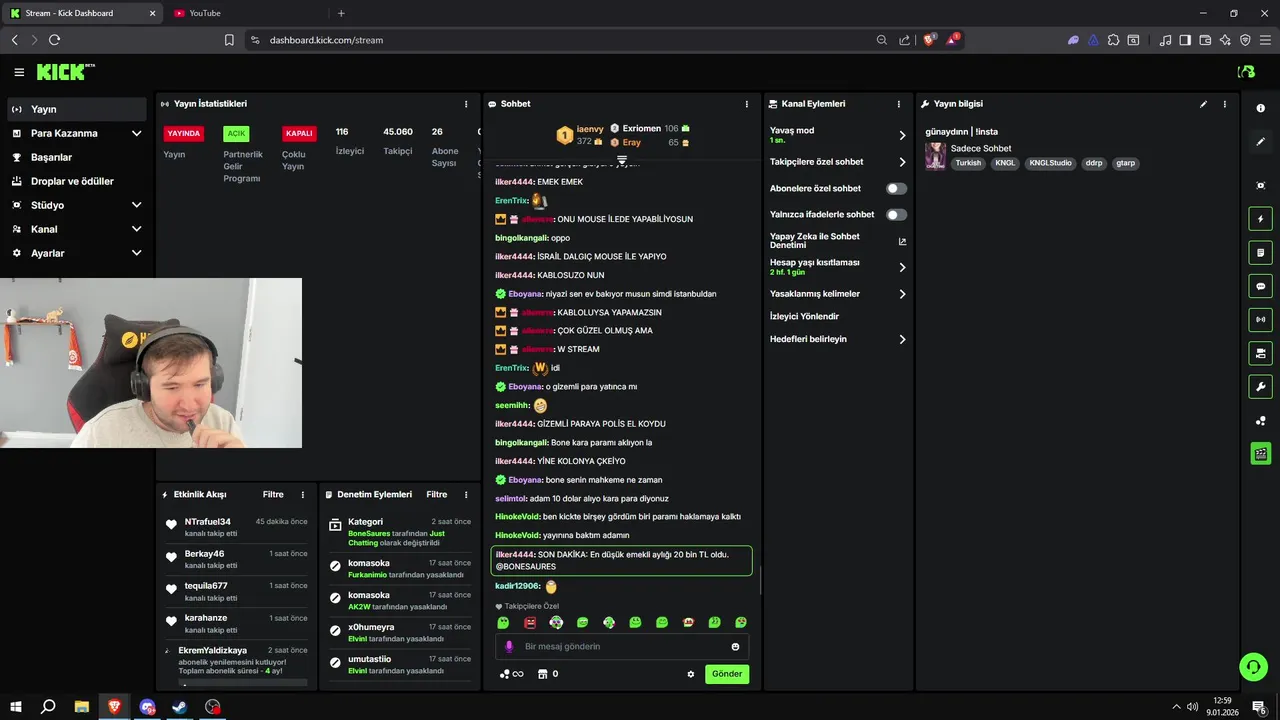Open Etkinlik Akışı three-dot menu
The image size is (1280, 720).
click(303, 495)
